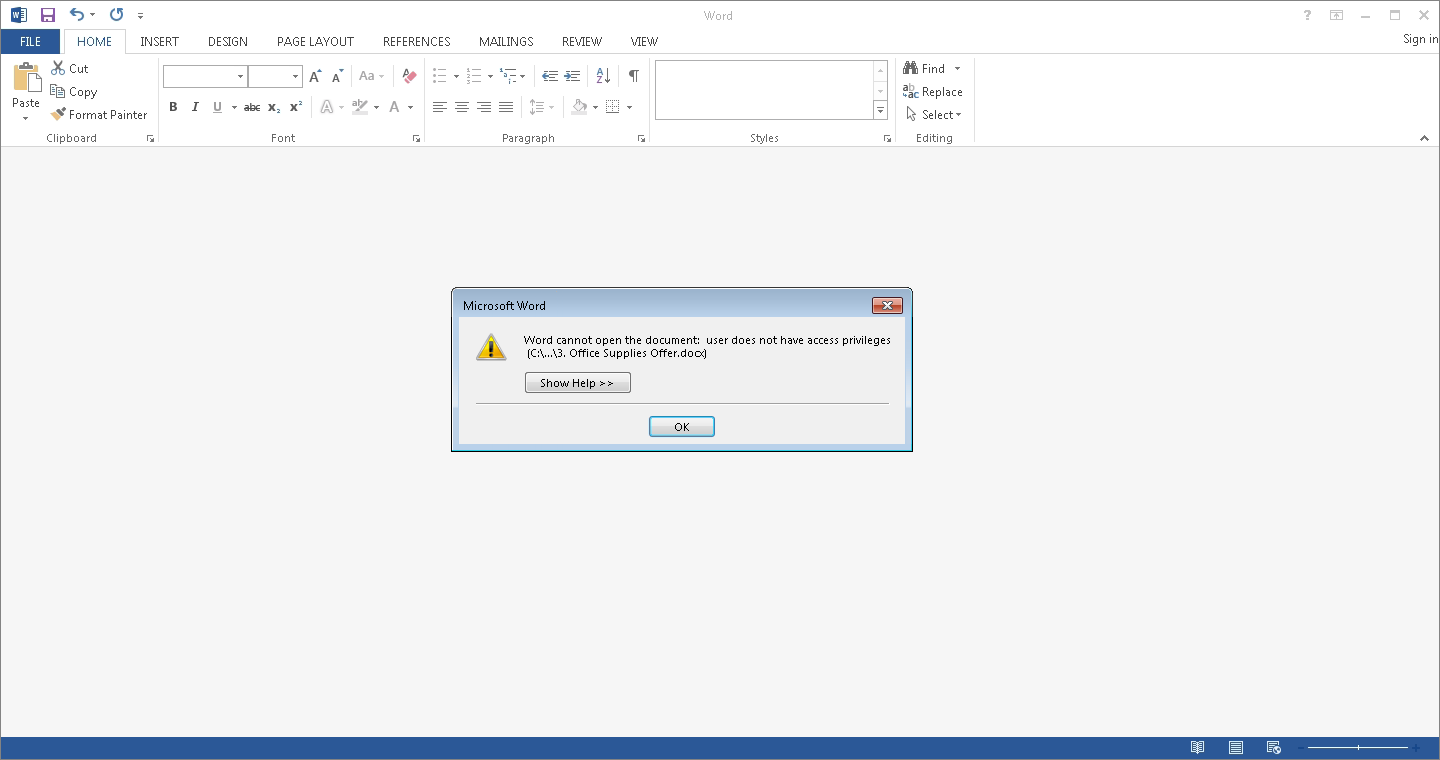1440x760 pixels.
Task: Click the Justify alignment icon
Action: [x=506, y=107]
